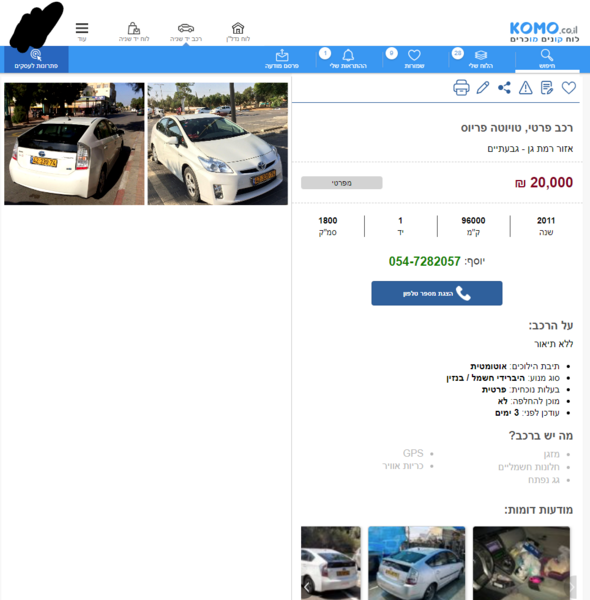Viewport: 590px width, 600px height.
Task: Add a note with notes icon
Action: coord(547,88)
